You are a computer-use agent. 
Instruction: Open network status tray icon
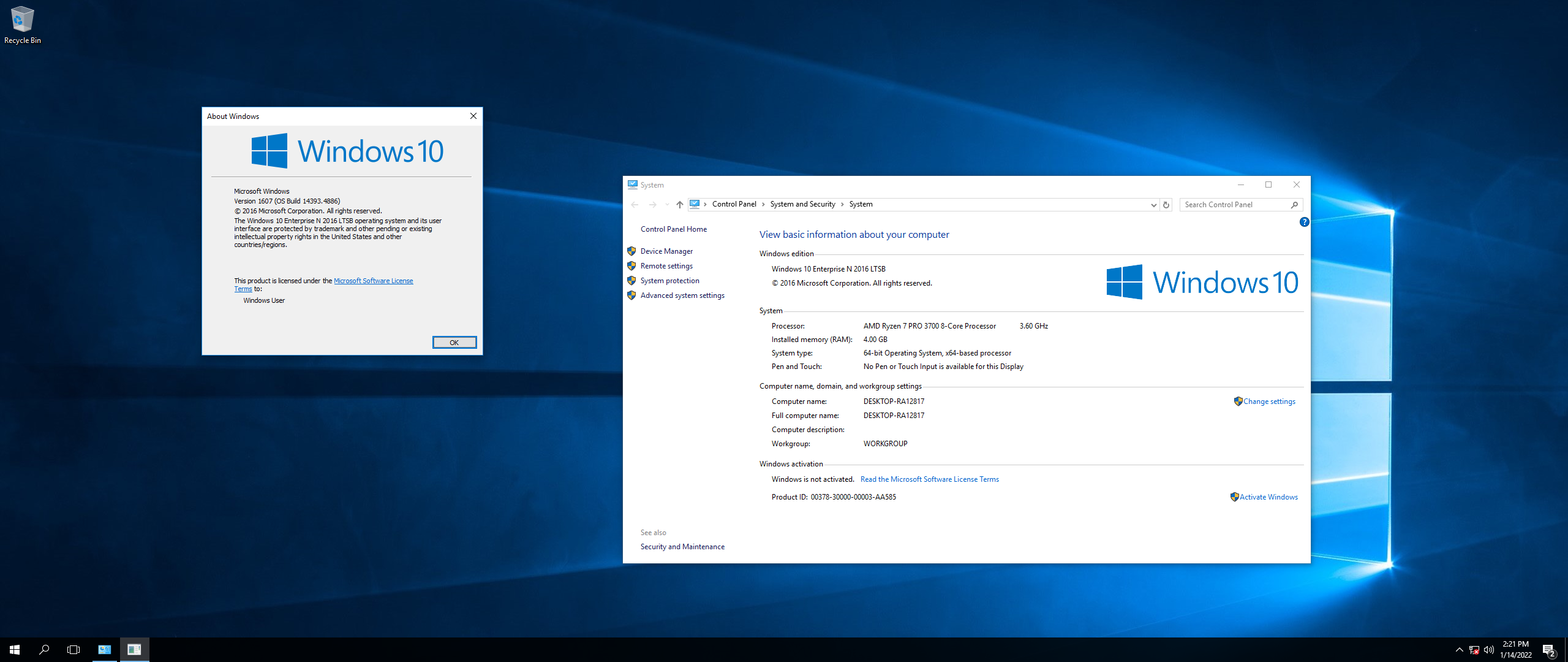tap(1474, 650)
